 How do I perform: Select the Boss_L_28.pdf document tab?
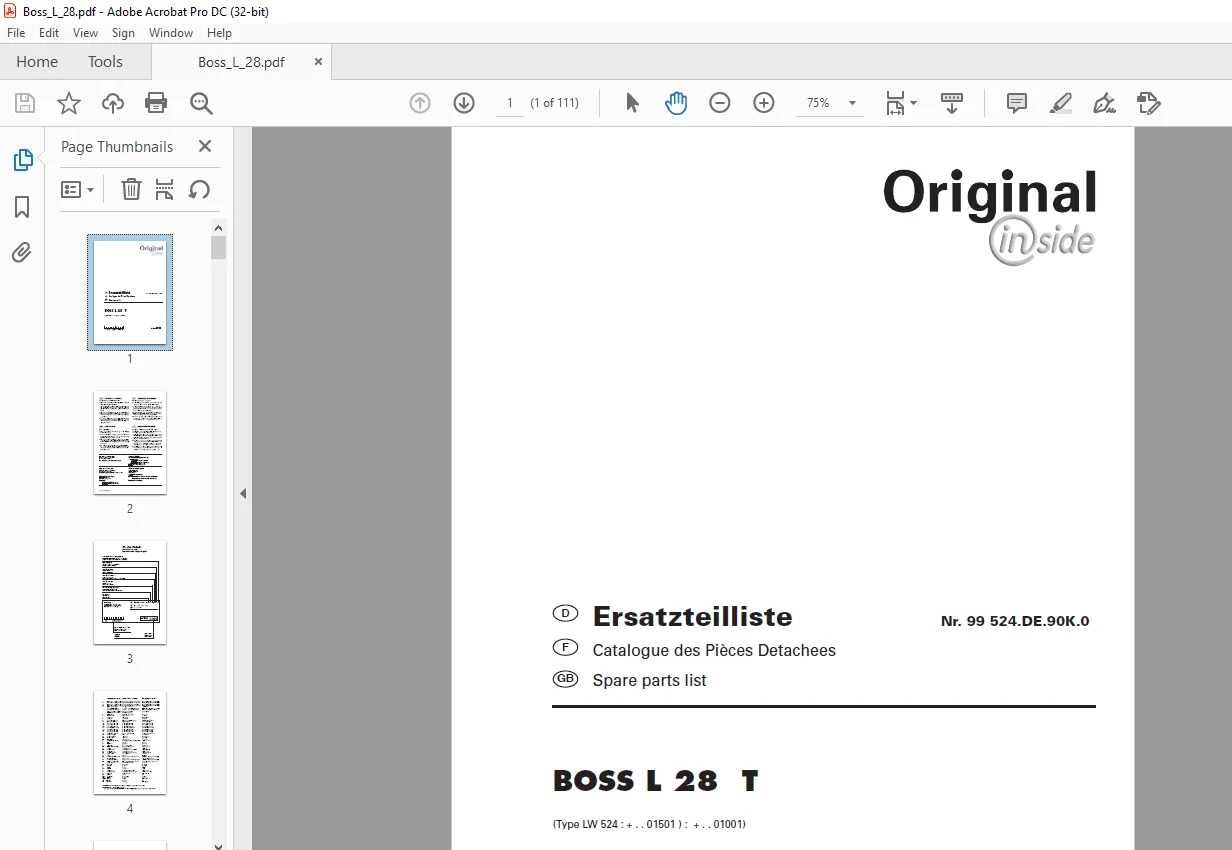(x=241, y=62)
